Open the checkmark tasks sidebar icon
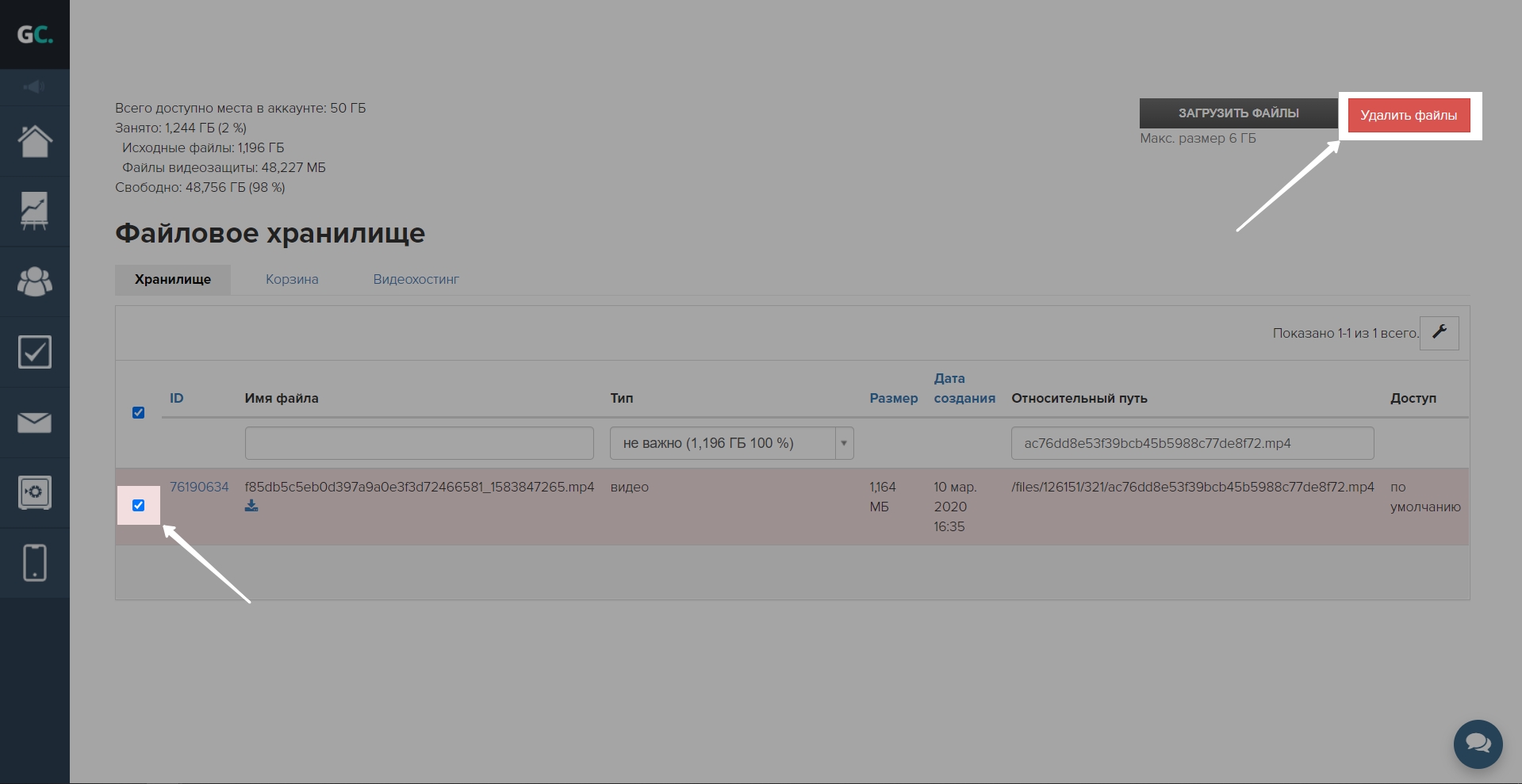Viewport: 1522px width, 784px height. tap(35, 352)
